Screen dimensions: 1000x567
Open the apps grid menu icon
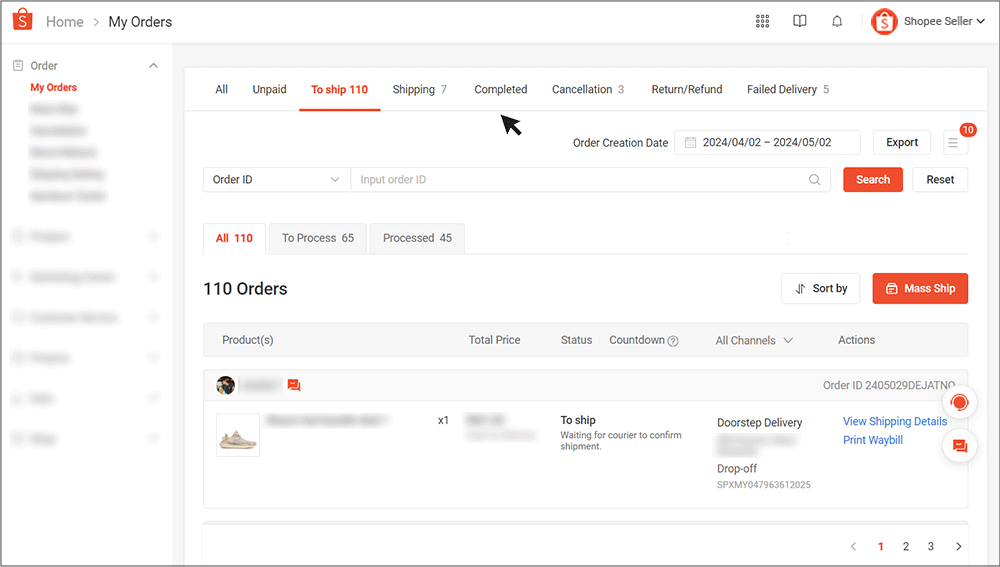(762, 21)
